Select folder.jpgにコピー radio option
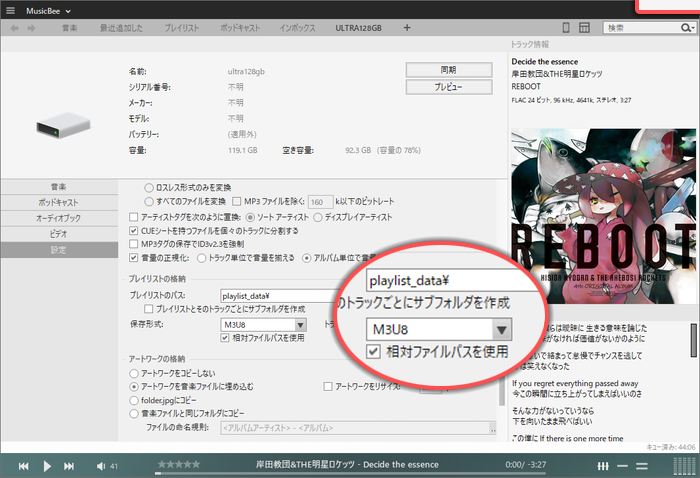700x478 pixels. [x=134, y=400]
